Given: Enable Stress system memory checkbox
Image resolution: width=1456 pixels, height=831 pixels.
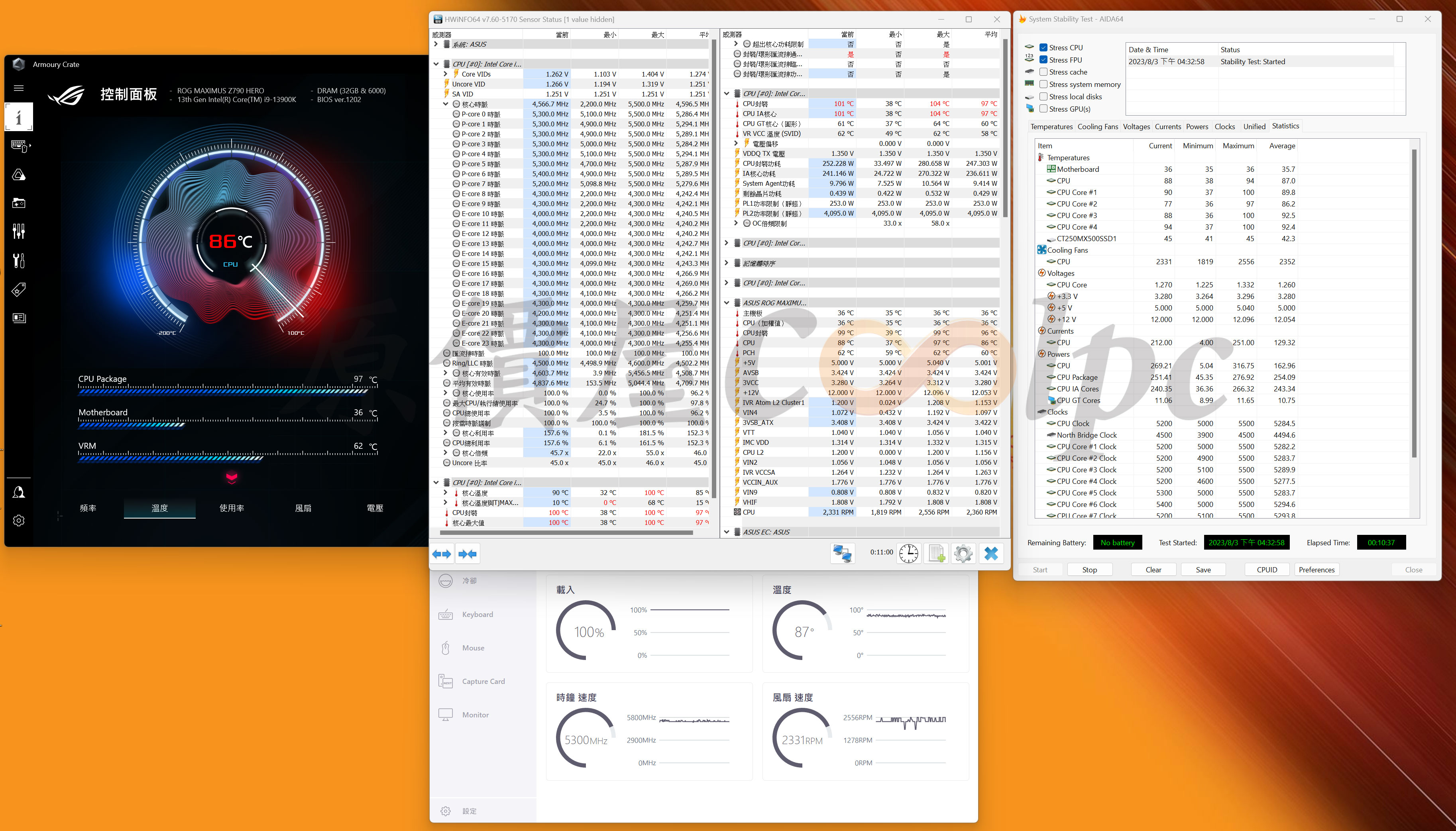Looking at the screenshot, I should [1043, 84].
